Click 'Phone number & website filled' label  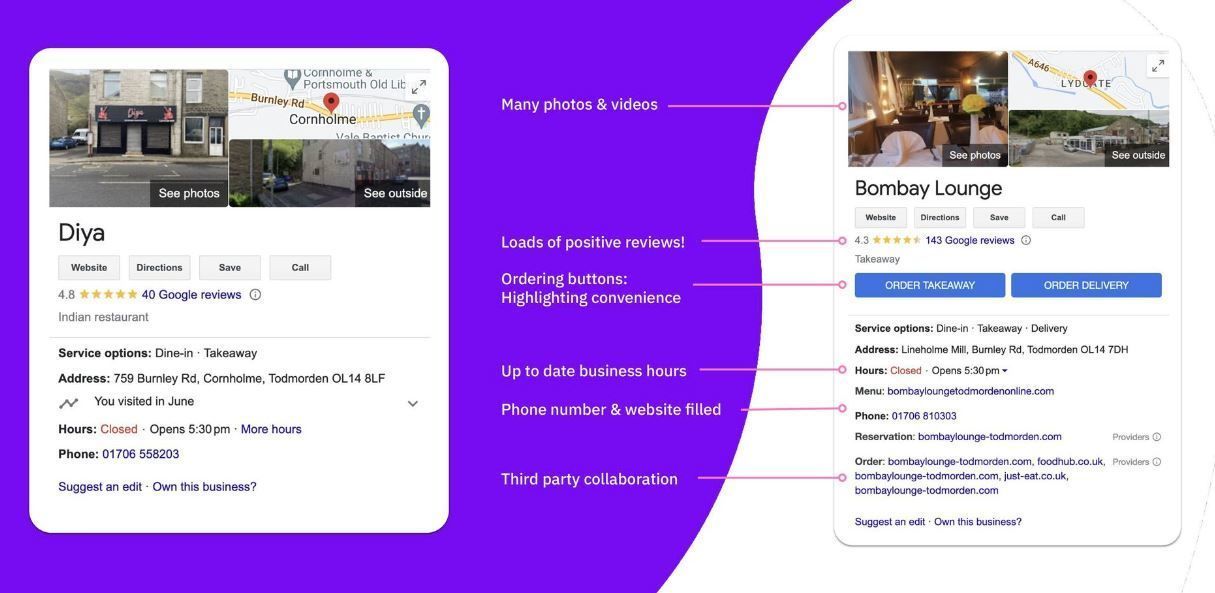point(611,409)
